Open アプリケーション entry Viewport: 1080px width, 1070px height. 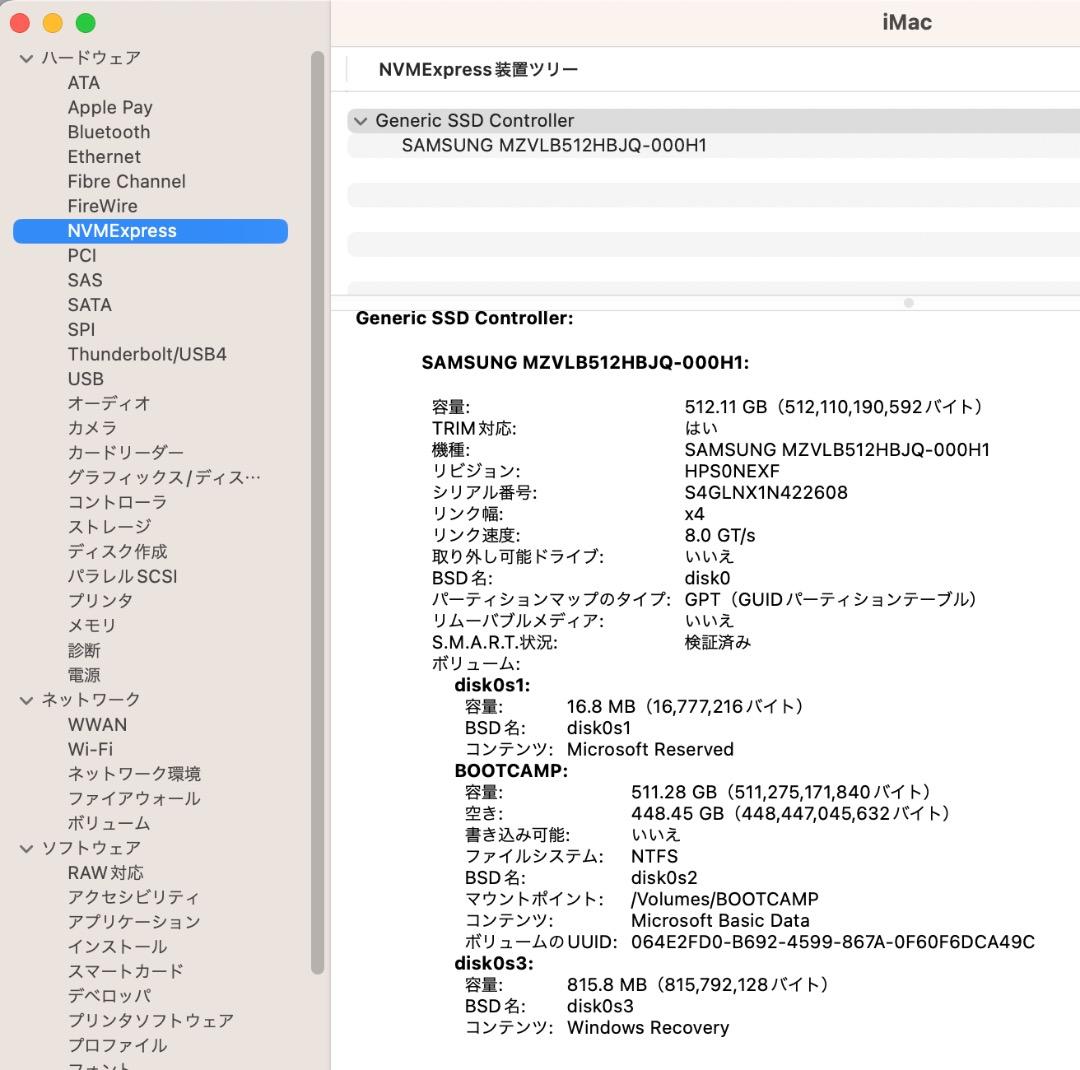[x=134, y=923]
